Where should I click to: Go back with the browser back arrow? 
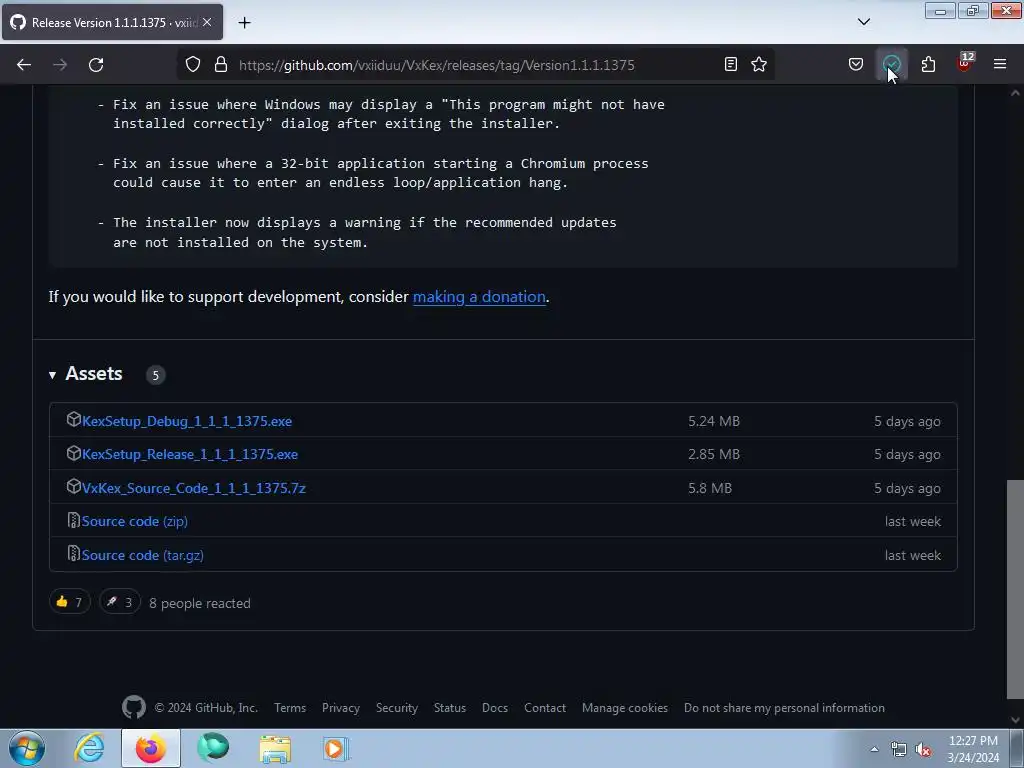coord(24,65)
